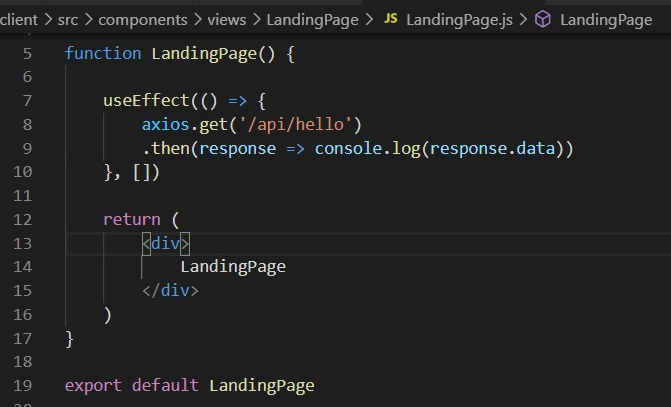Image resolution: width=671 pixels, height=407 pixels.
Task: Click the 'log' method on line 9
Action: pyautogui.click(x=406, y=149)
